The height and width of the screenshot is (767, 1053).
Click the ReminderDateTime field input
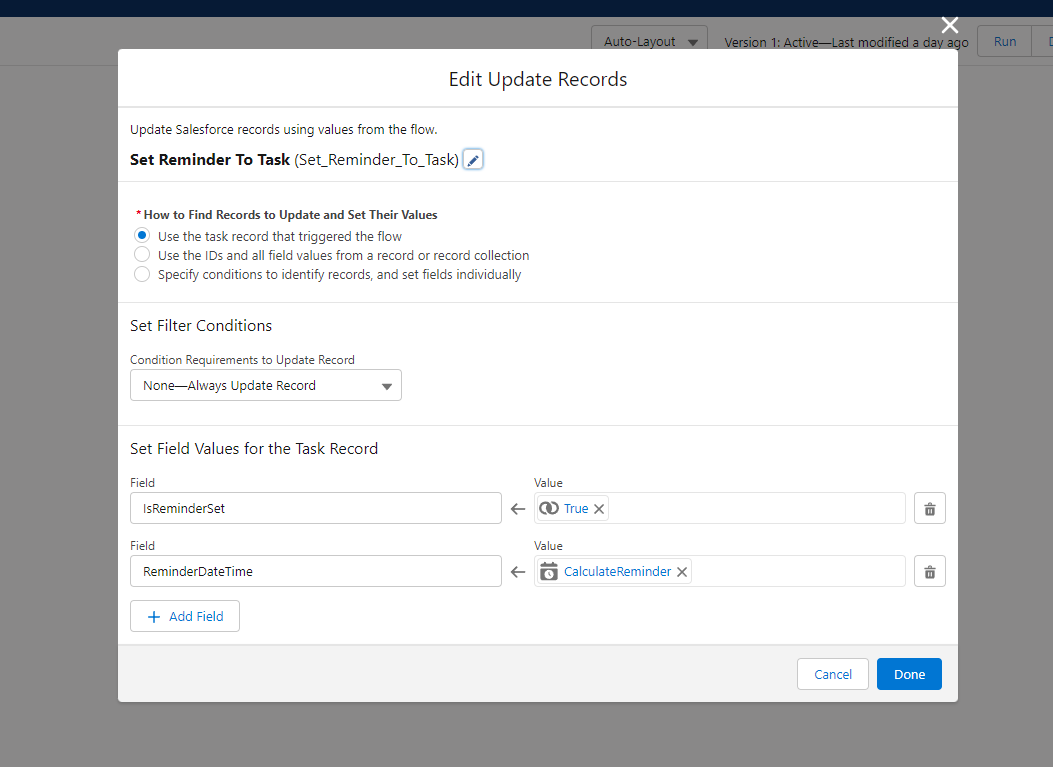click(315, 572)
